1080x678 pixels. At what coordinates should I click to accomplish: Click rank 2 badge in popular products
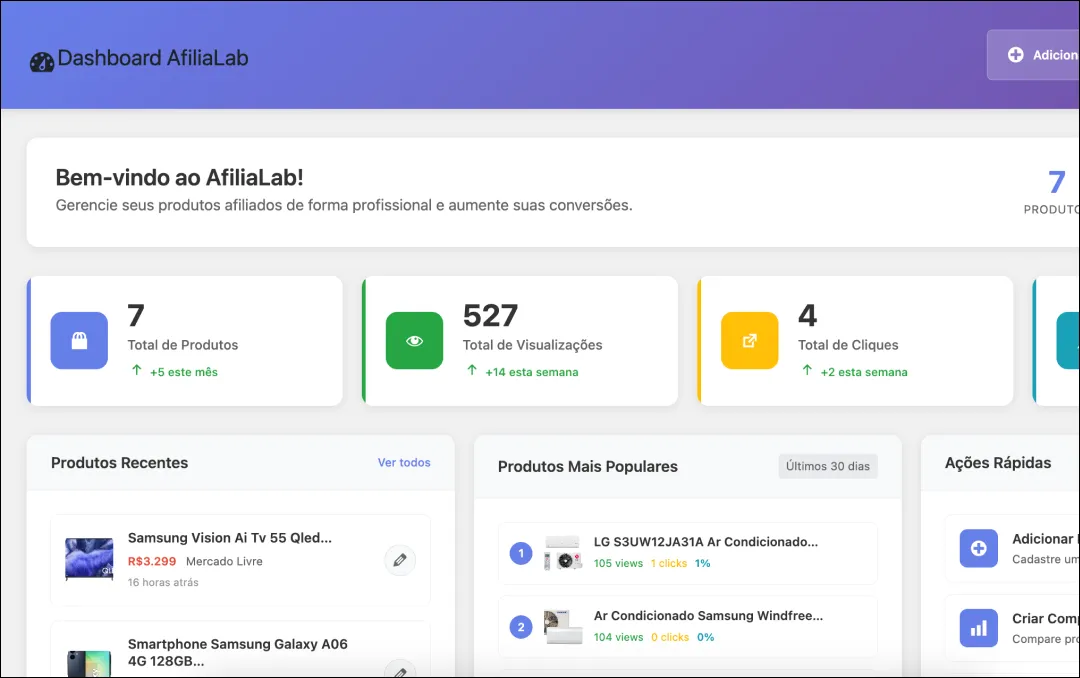tap(520, 627)
